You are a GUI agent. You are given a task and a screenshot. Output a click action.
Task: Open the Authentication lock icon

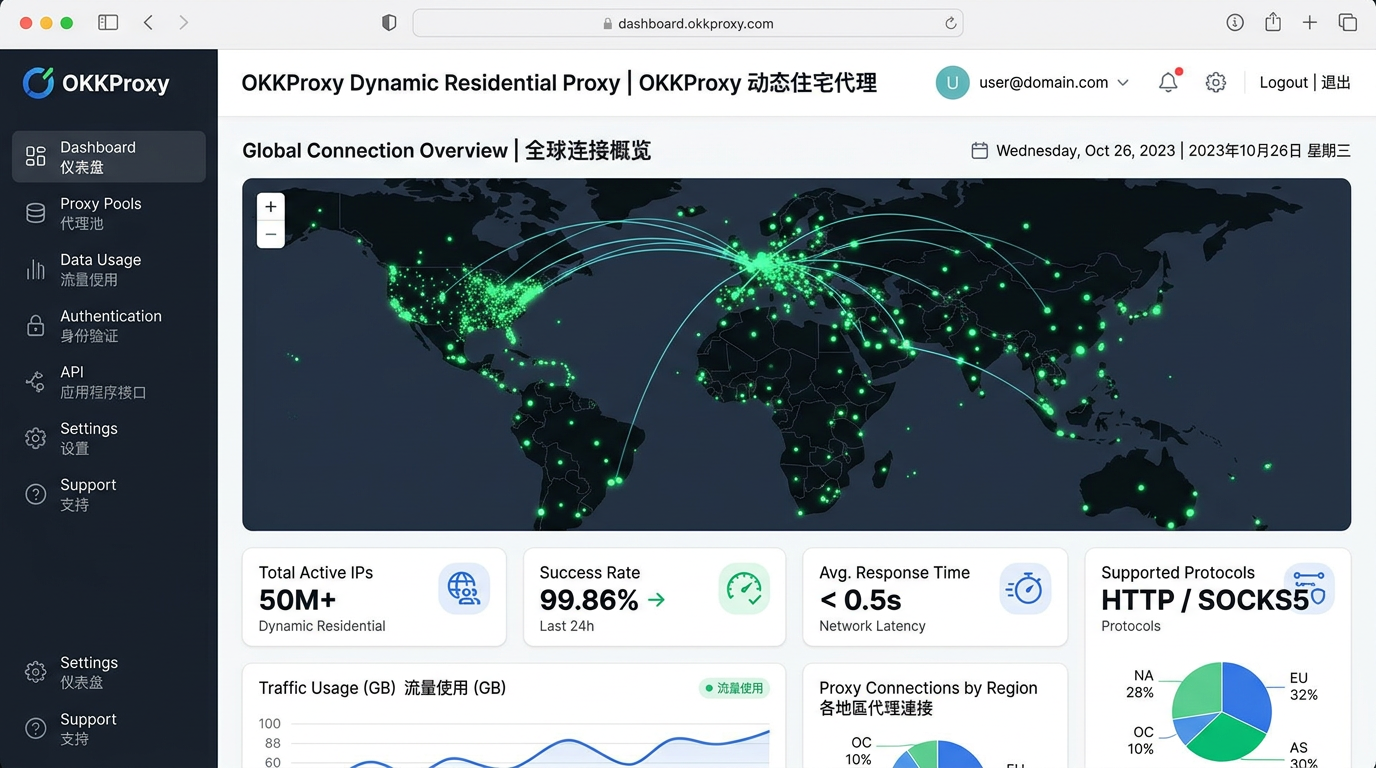[35, 325]
